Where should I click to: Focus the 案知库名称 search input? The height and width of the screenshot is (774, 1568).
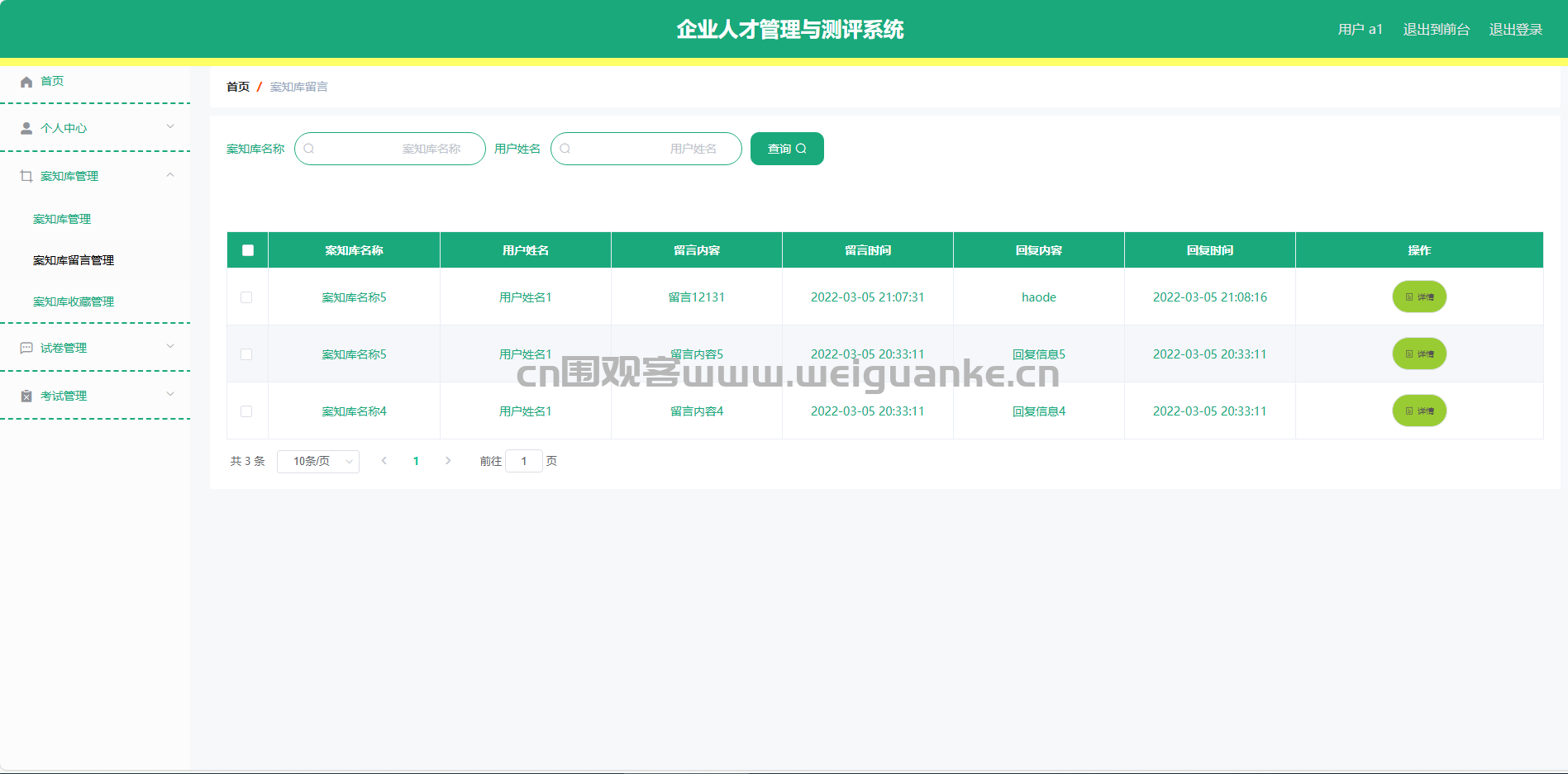pos(390,149)
